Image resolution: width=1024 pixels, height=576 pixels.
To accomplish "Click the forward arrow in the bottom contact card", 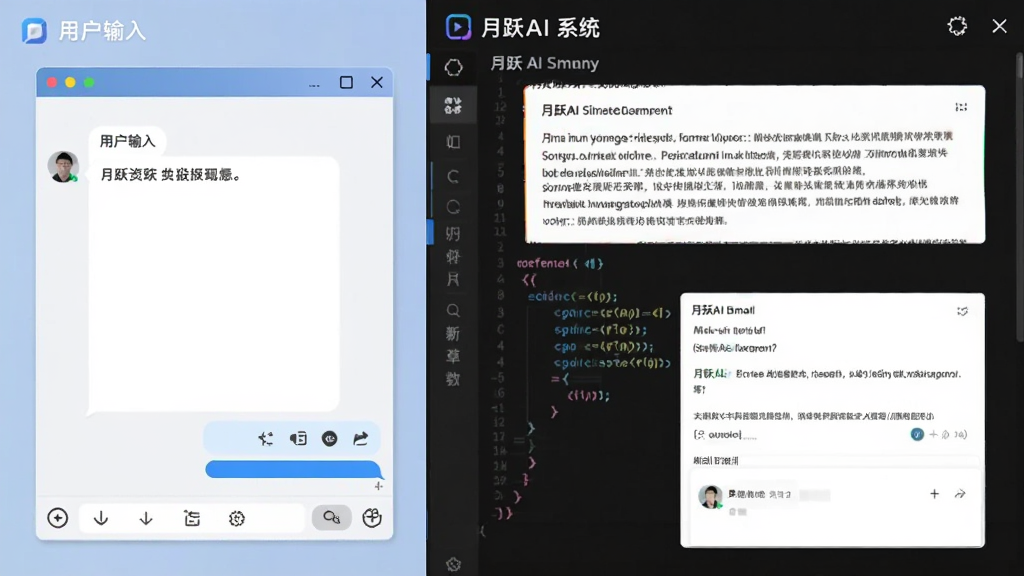I will click(960, 494).
